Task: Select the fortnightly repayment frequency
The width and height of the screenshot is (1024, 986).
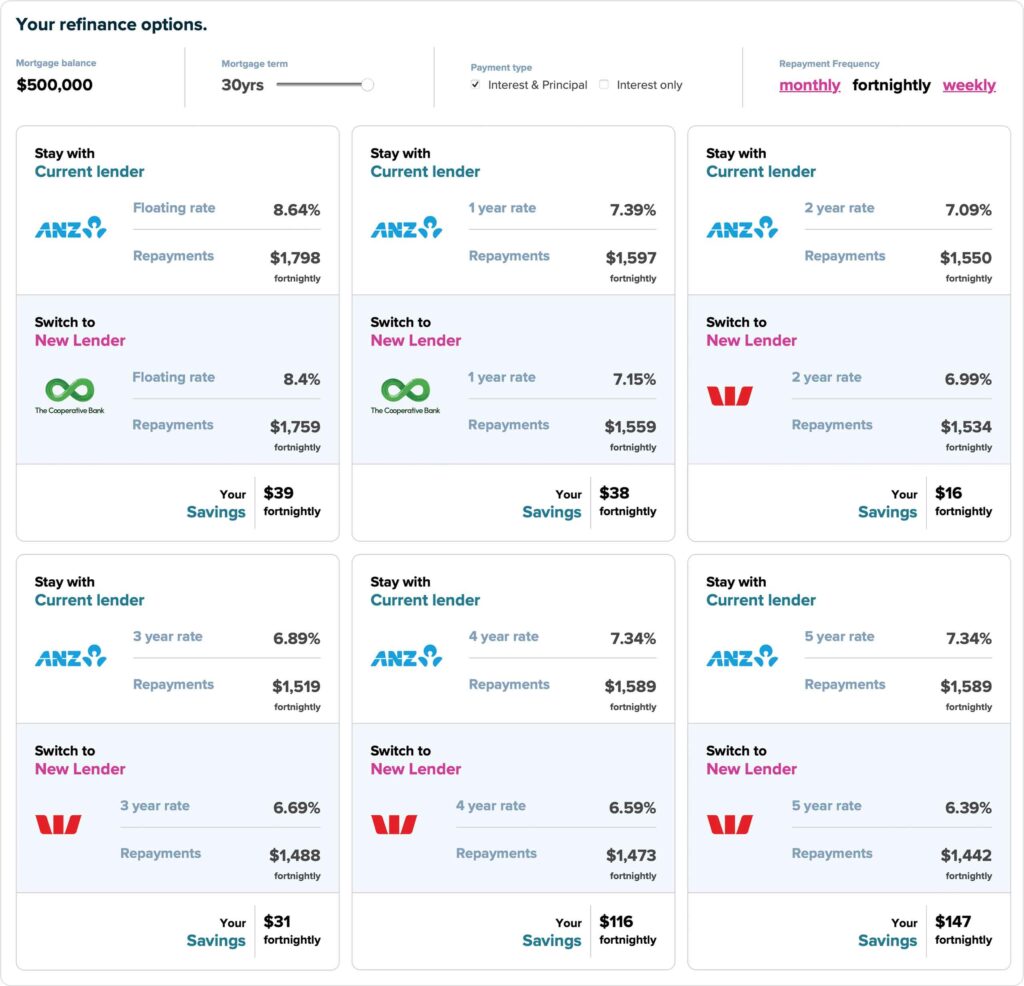Action: coord(891,85)
